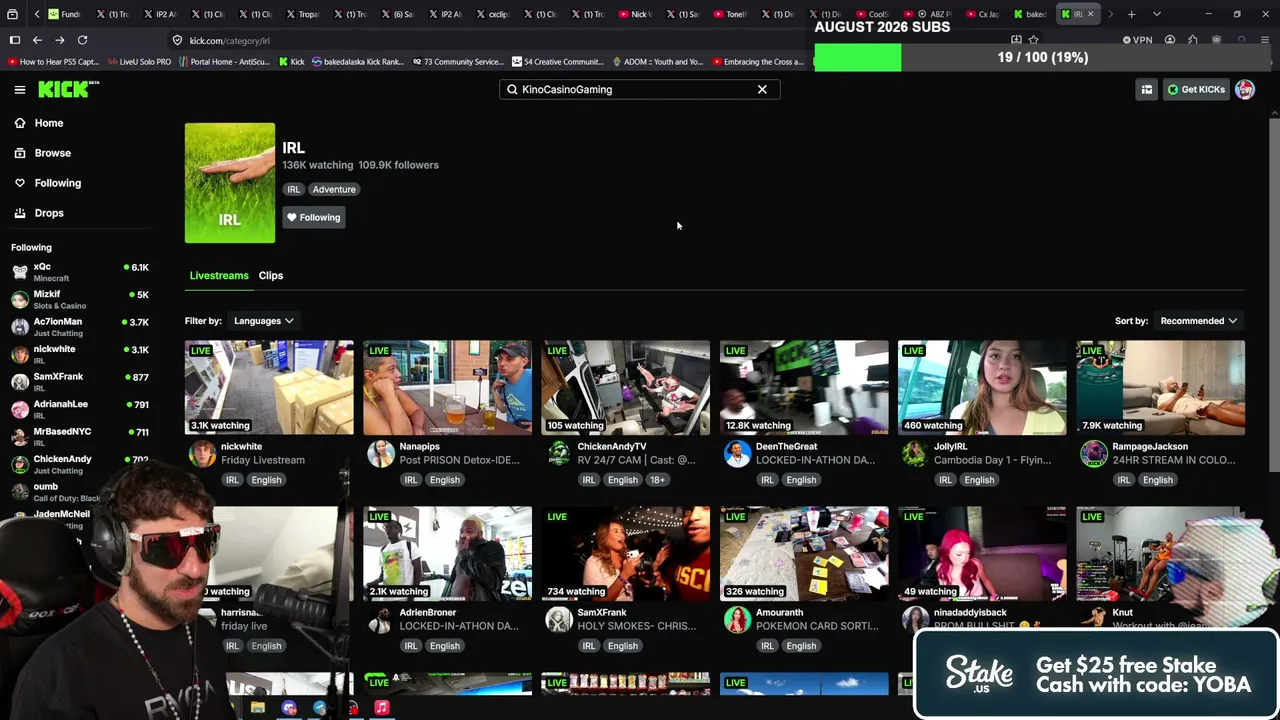Click the browser back arrow
The image size is (1280, 720).
click(x=37, y=40)
